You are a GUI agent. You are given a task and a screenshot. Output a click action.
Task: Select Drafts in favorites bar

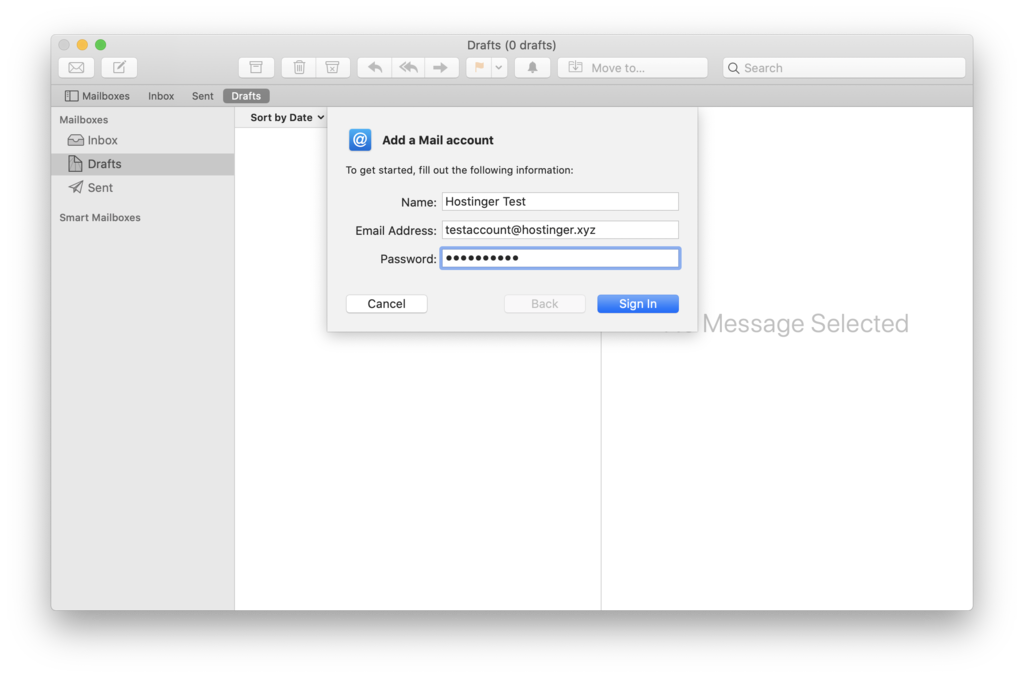coord(246,96)
